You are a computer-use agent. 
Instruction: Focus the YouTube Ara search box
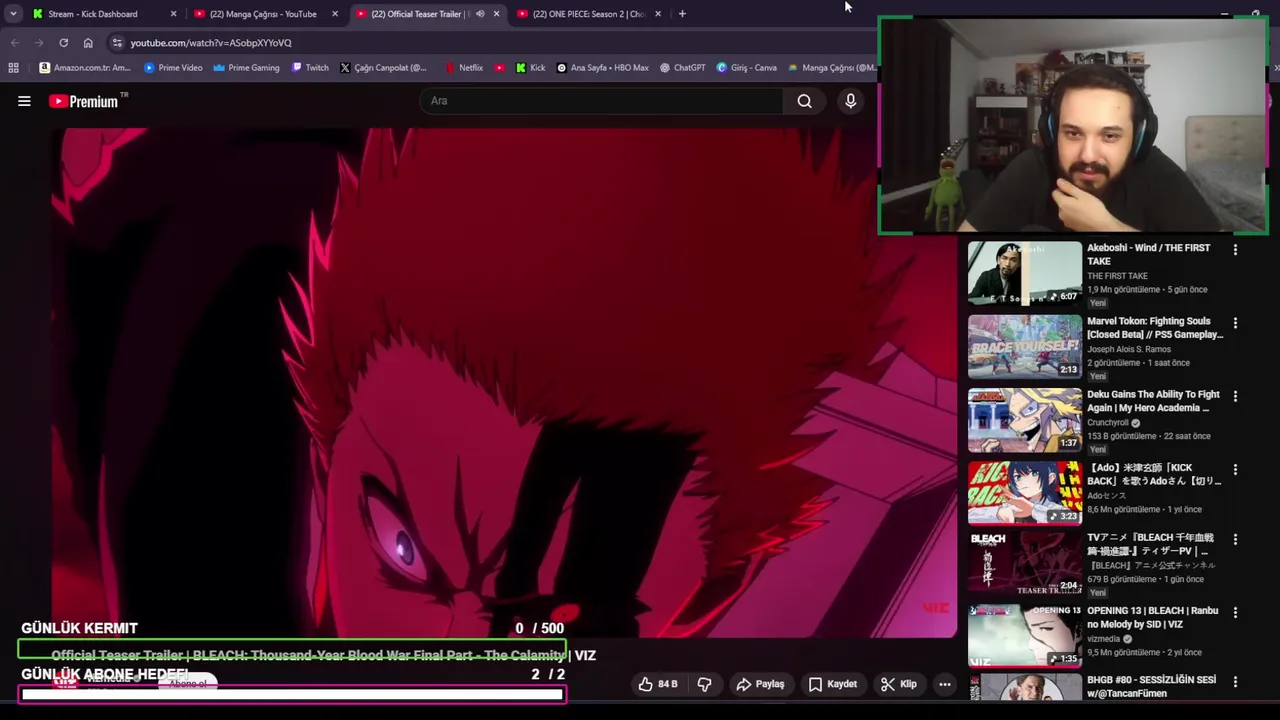coord(602,101)
